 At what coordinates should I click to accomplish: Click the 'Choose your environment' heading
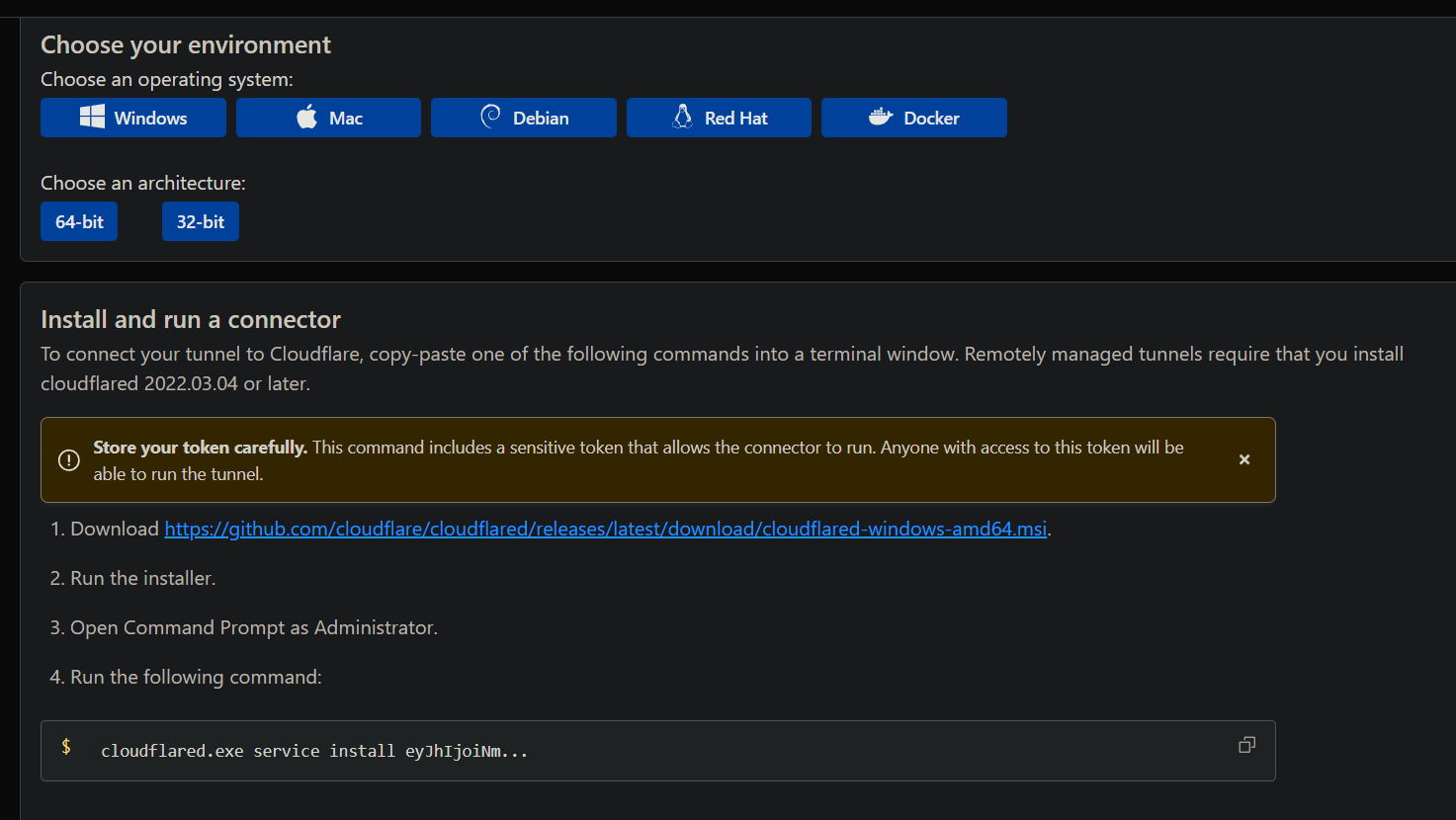(x=186, y=44)
